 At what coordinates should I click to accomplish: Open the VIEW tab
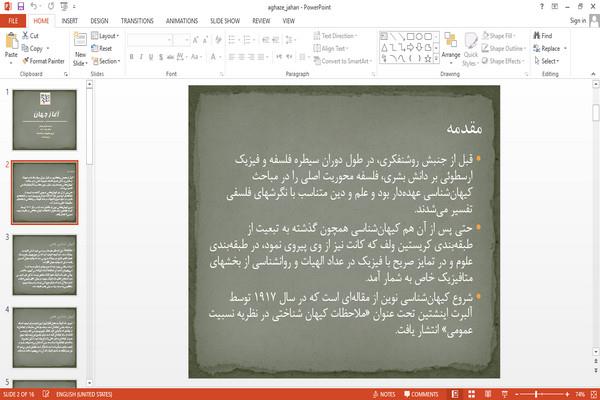289,21
